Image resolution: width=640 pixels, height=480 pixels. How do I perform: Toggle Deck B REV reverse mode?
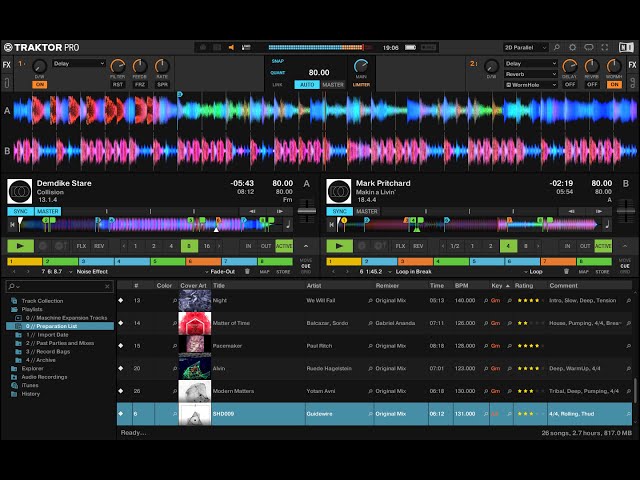coord(418,246)
